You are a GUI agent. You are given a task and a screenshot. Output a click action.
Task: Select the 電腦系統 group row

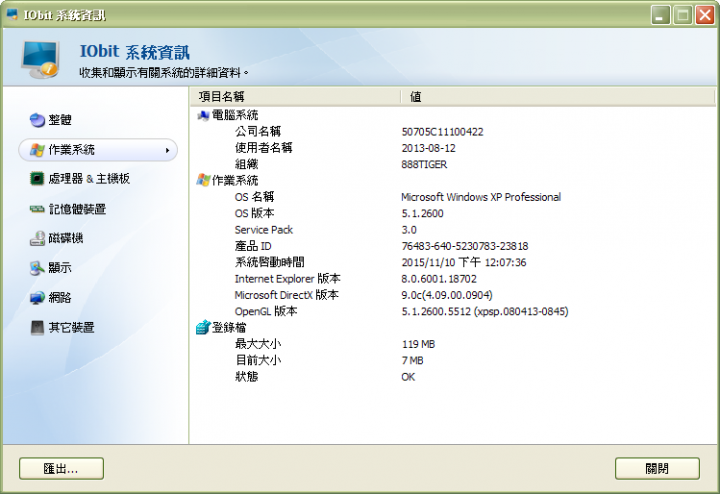[x=453, y=115]
